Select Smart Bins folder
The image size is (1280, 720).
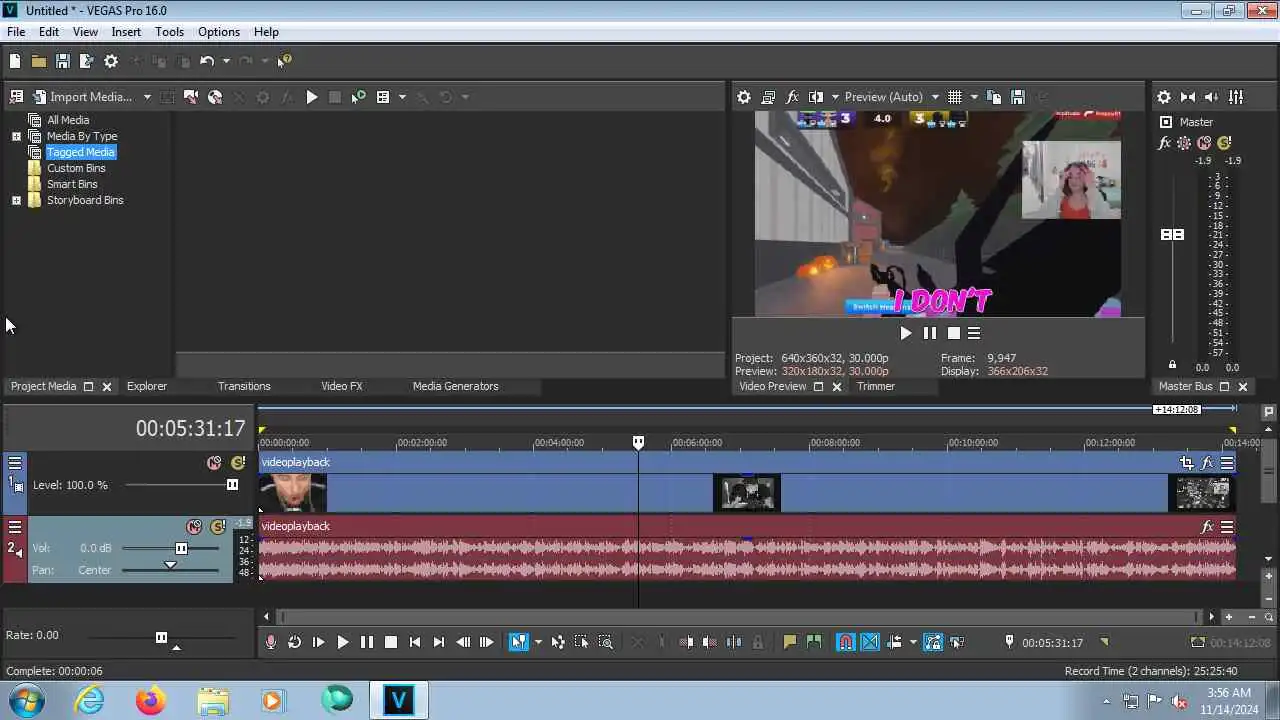[x=72, y=184]
